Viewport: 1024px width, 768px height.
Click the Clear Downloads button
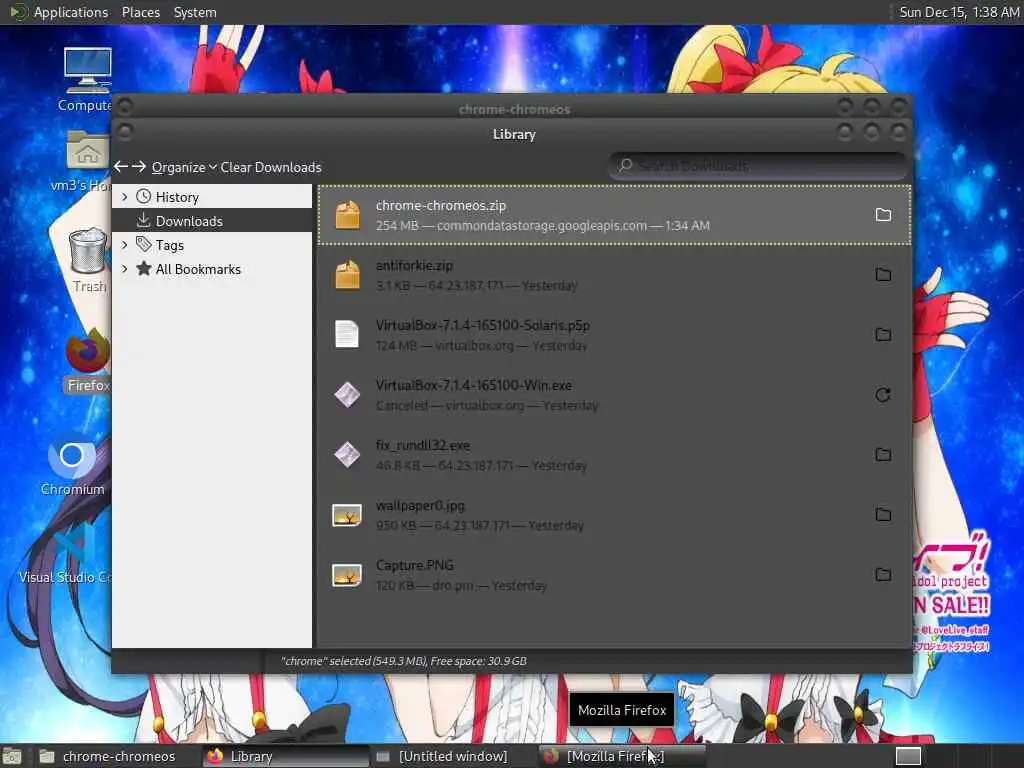point(270,167)
